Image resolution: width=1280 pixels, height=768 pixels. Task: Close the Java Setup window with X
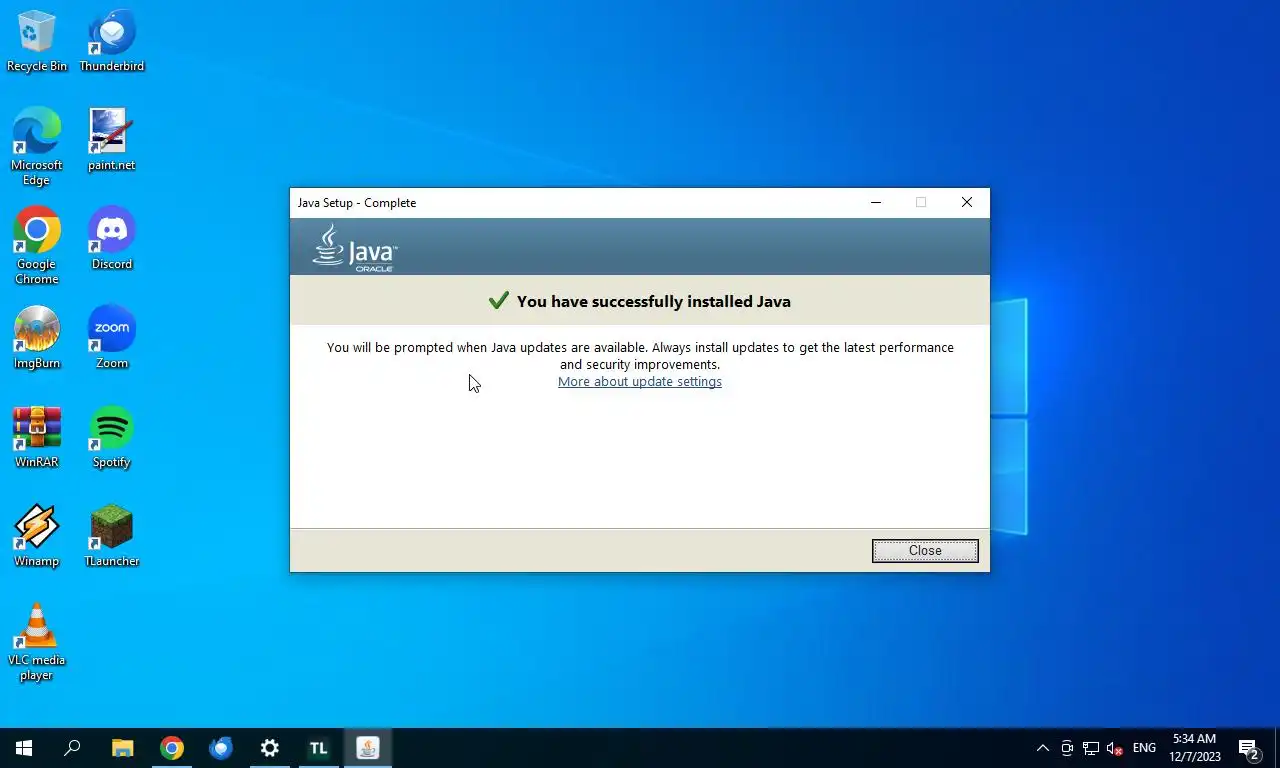(967, 202)
